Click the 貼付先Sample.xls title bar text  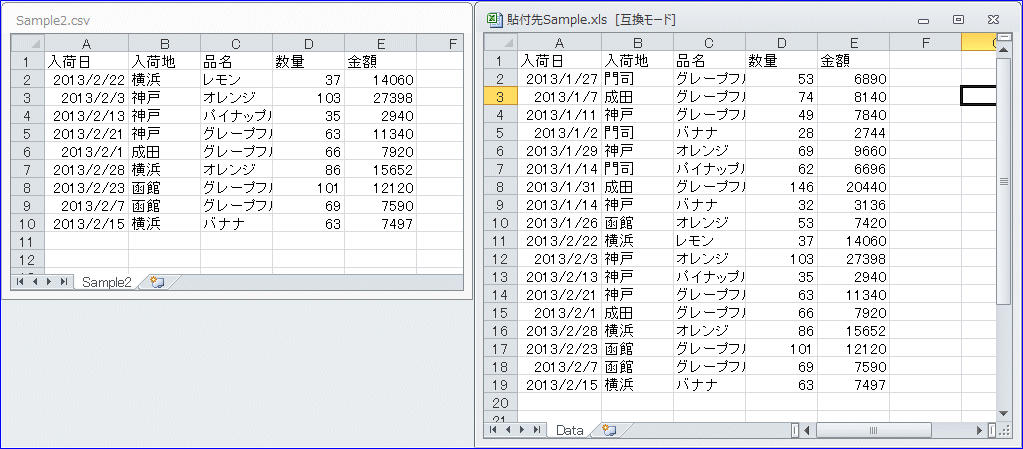(x=591, y=20)
